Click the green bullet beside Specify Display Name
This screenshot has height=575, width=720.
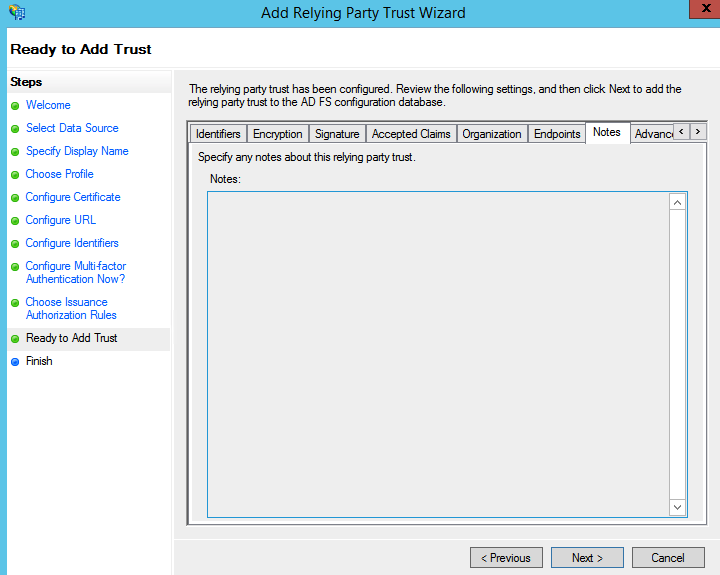pos(15,152)
